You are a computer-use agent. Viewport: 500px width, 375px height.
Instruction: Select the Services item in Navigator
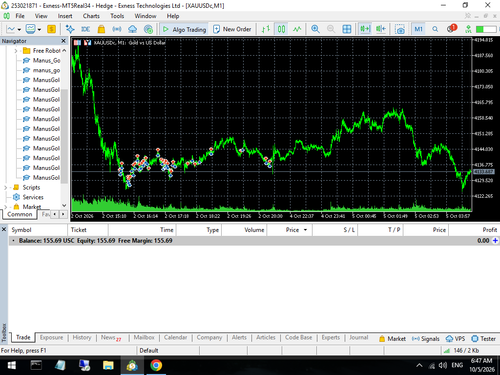[x=33, y=197]
